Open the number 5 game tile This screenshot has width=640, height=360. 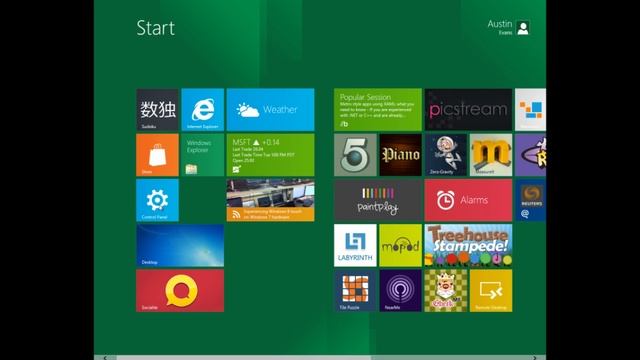coord(355,155)
